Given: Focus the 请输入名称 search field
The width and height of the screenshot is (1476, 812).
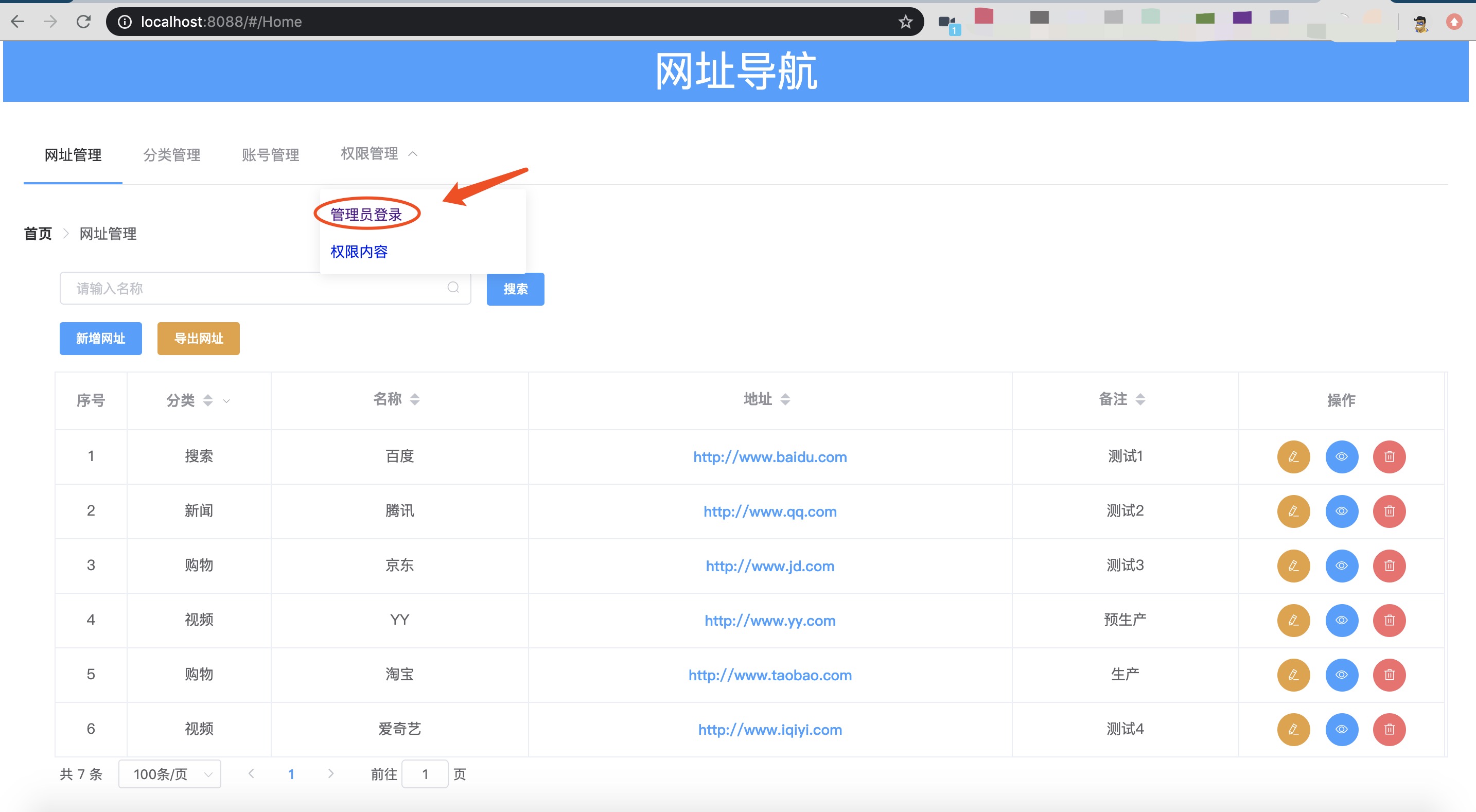Looking at the screenshot, I should 252,288.
